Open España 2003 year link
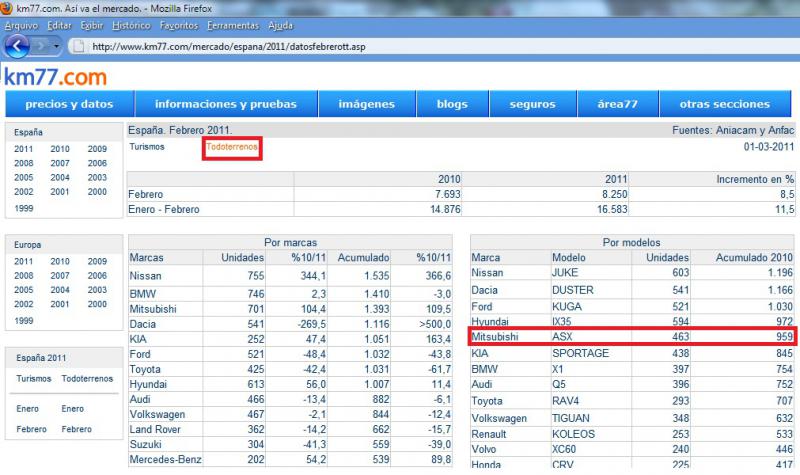This screenshot has width=800, height=475. click(x=97, y=178)
